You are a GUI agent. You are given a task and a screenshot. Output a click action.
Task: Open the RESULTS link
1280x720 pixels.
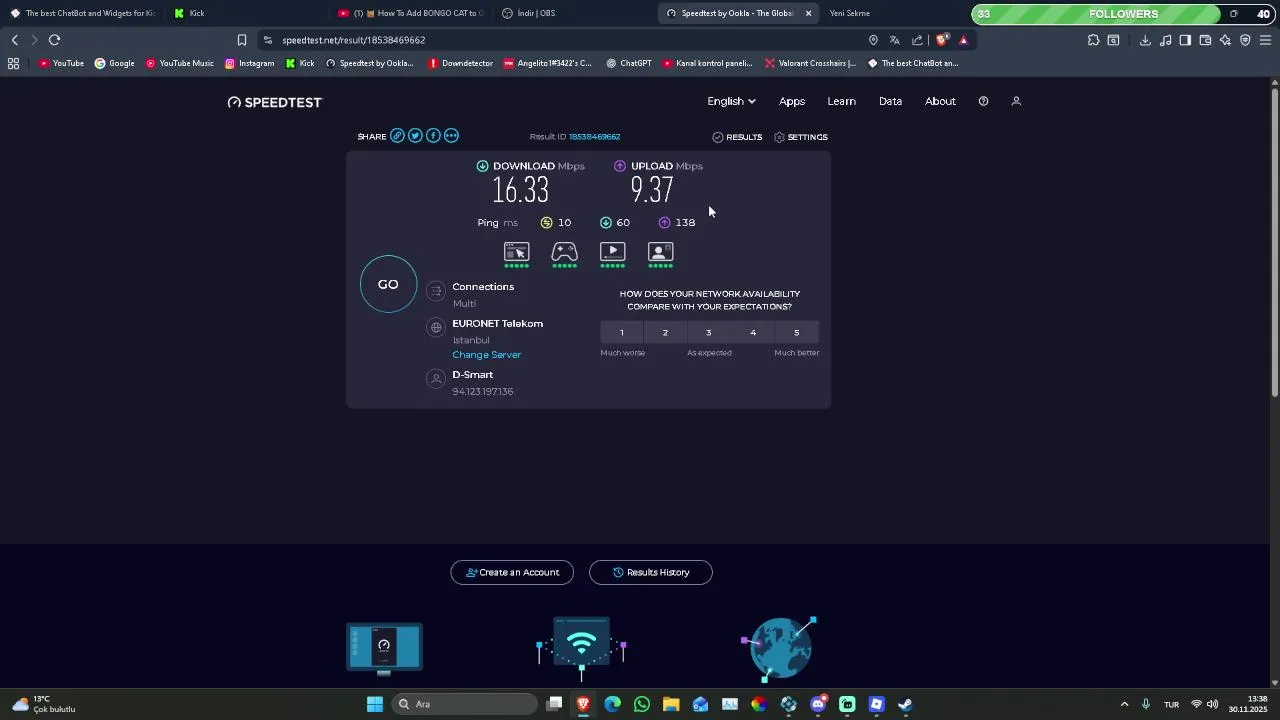click(737, 137)
